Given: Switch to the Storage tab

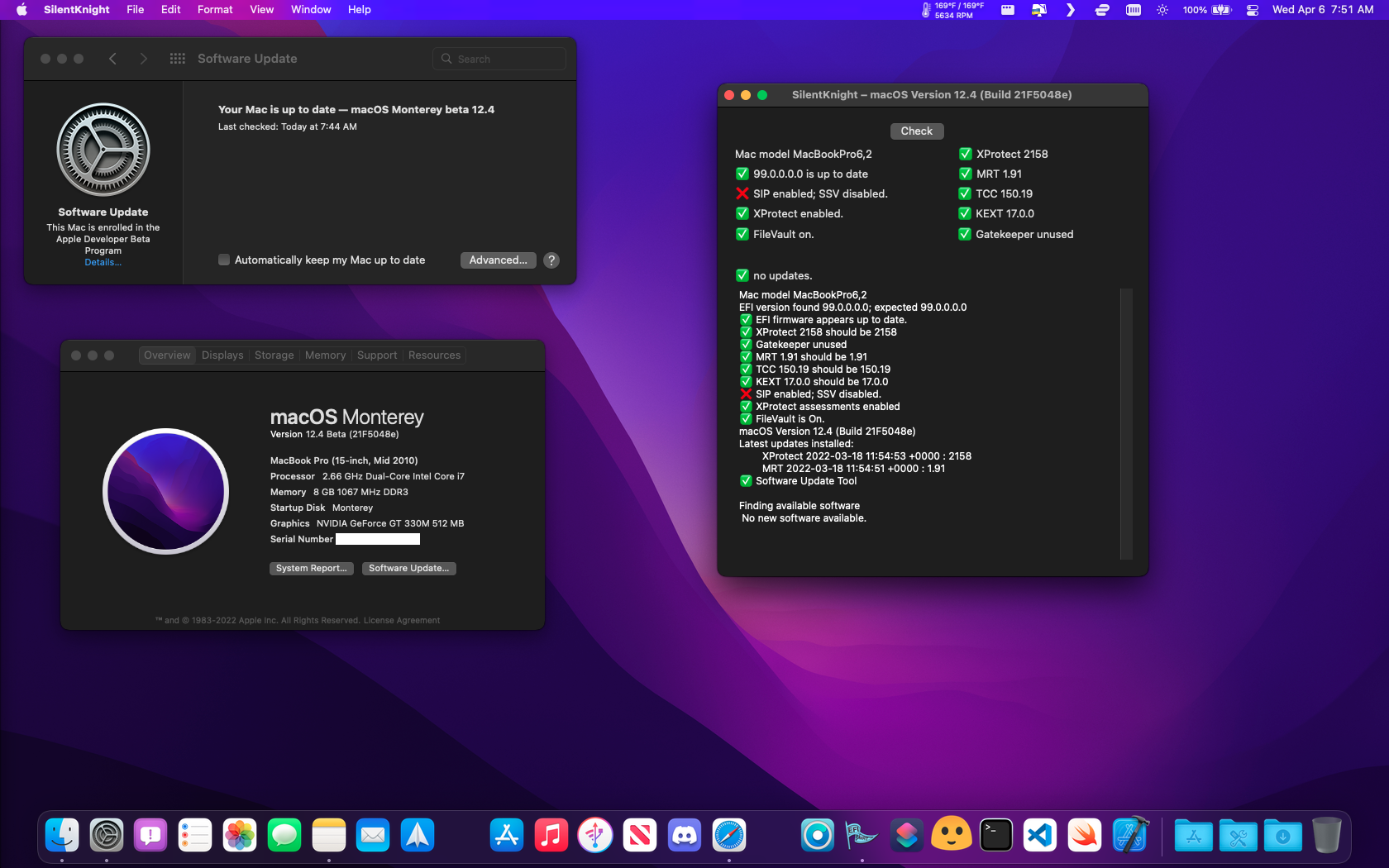Looking at the screenshot, I should point(274,355).
